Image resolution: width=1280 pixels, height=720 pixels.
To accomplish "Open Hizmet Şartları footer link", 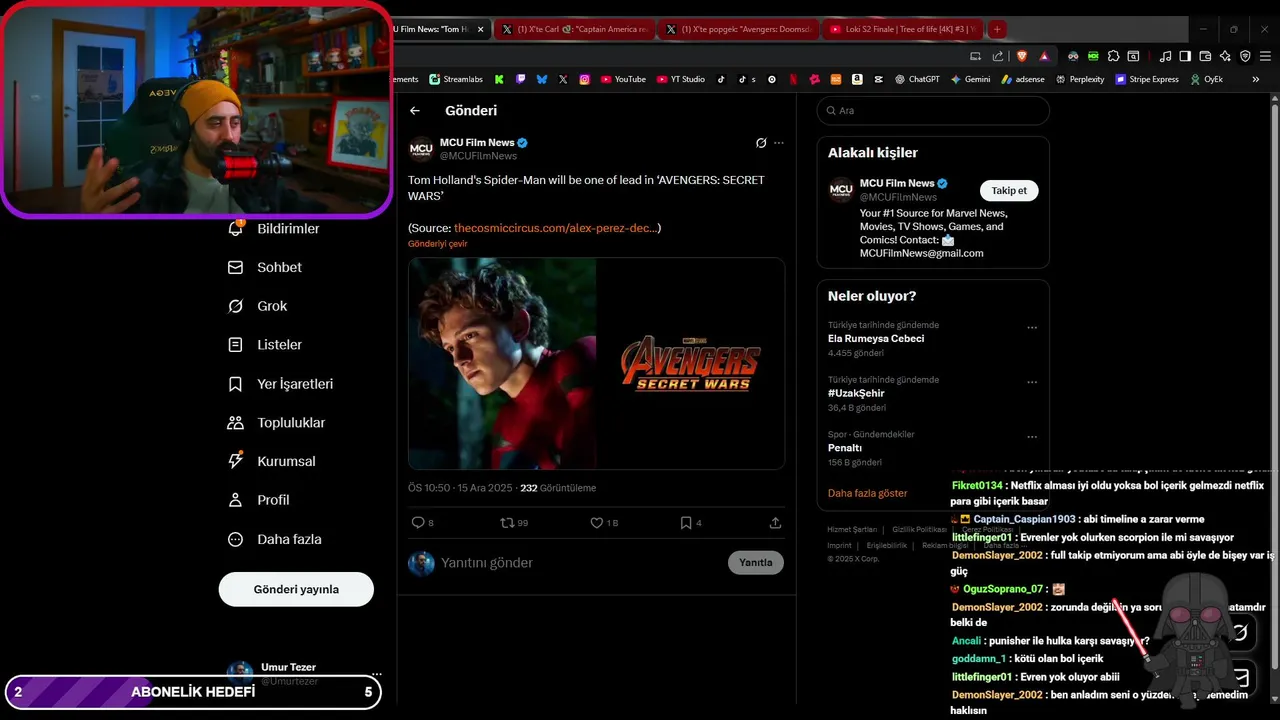I will click(852, 529).
